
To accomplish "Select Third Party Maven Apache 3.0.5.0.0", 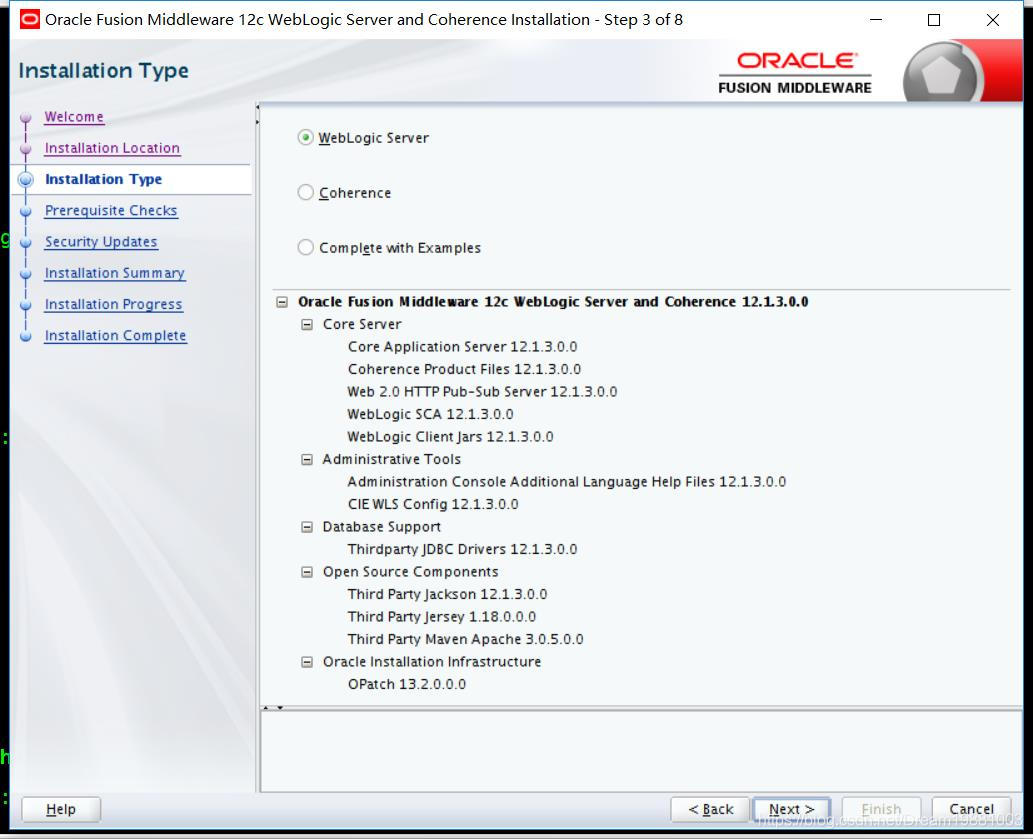I will coord(466,639).
